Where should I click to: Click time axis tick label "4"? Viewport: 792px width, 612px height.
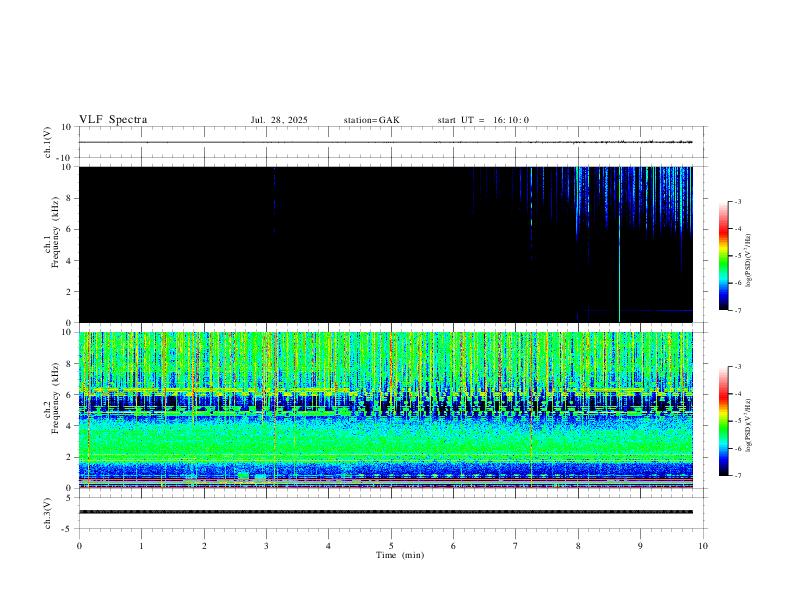click(328, 546)
